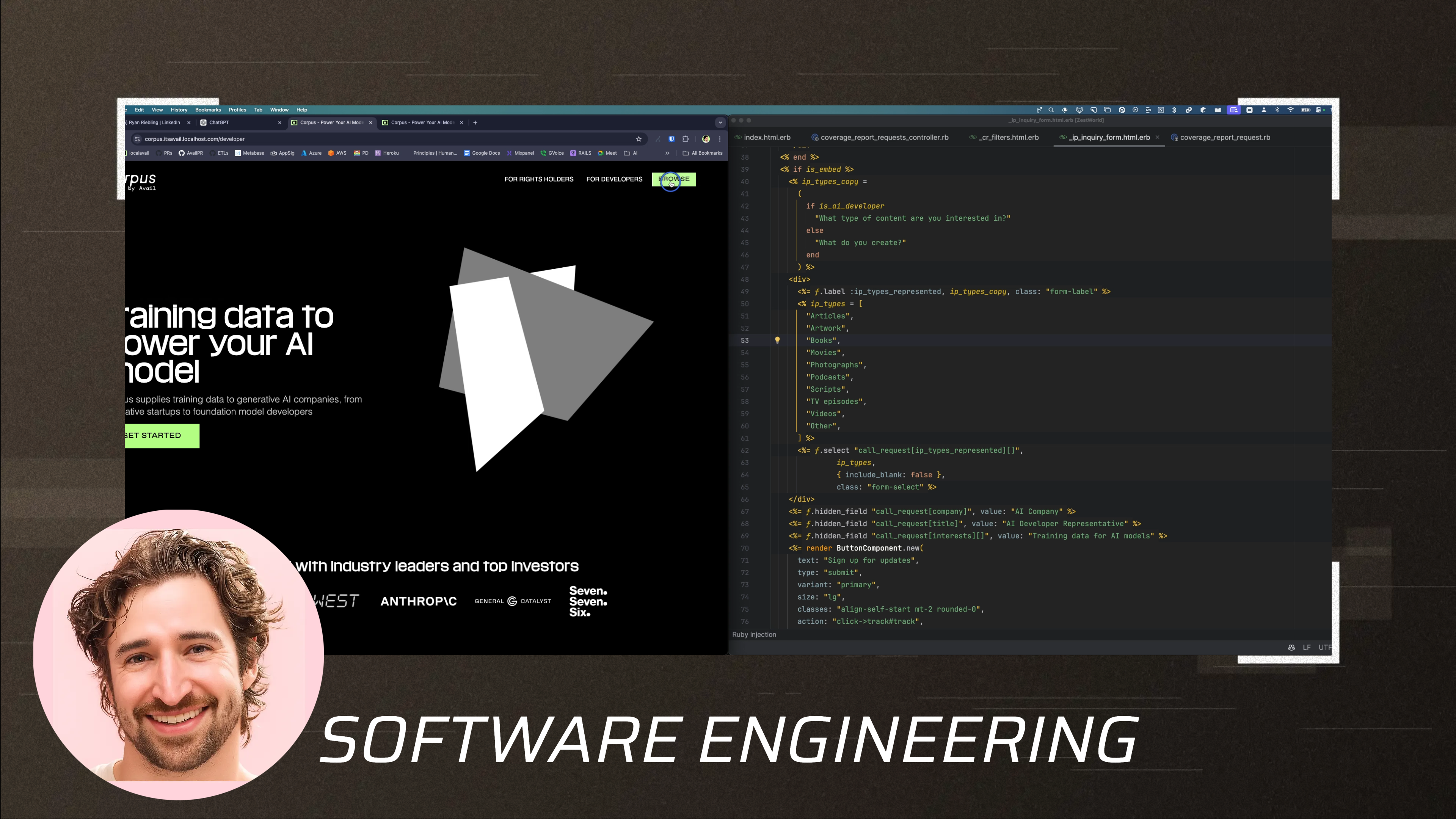Open the Wi-Fi menu in the macOS menu bar
1456x819 pixels.
coord(1290,110)
